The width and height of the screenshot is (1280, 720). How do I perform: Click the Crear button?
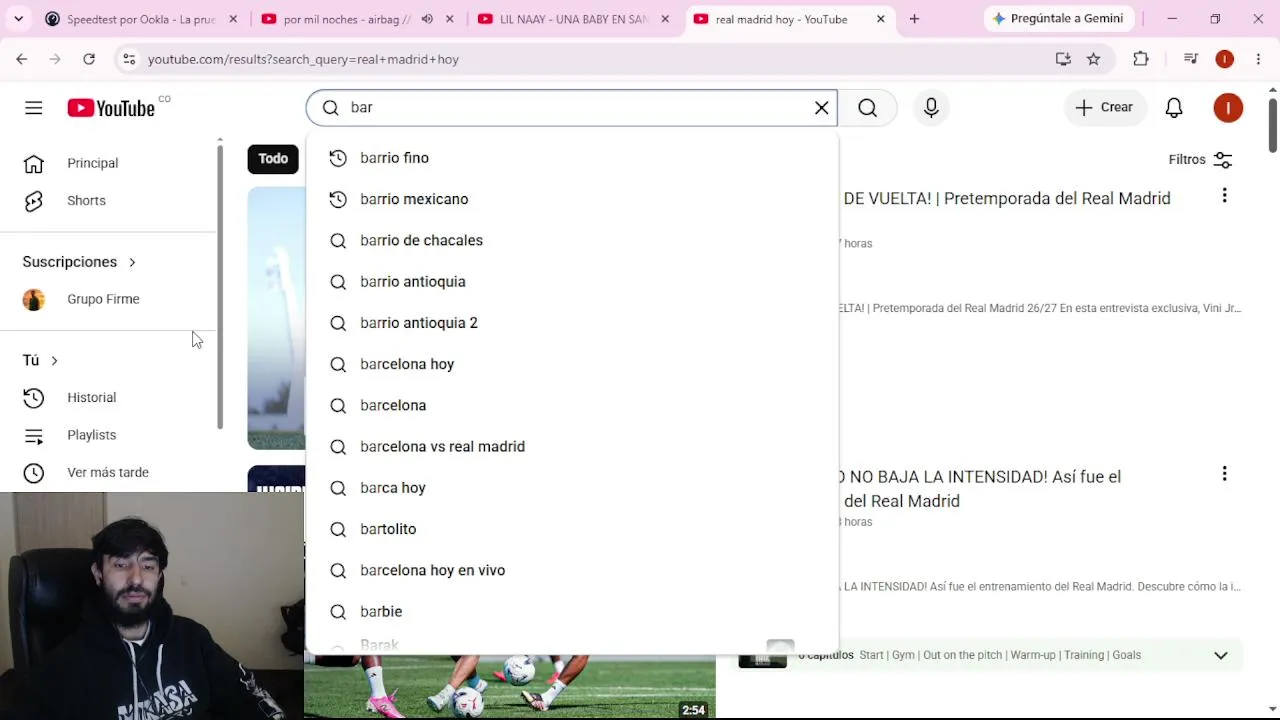[1104, 108]
